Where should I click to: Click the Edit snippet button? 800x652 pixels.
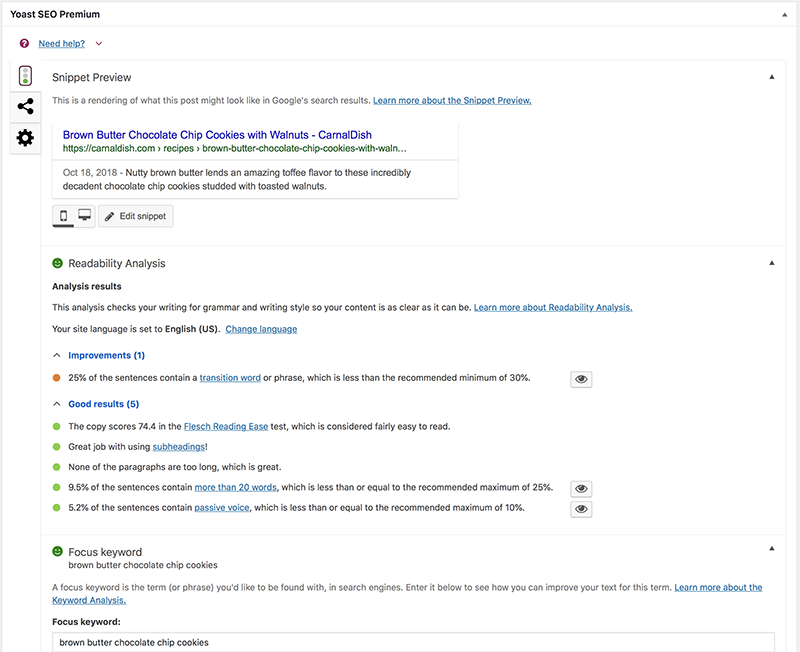136,216
